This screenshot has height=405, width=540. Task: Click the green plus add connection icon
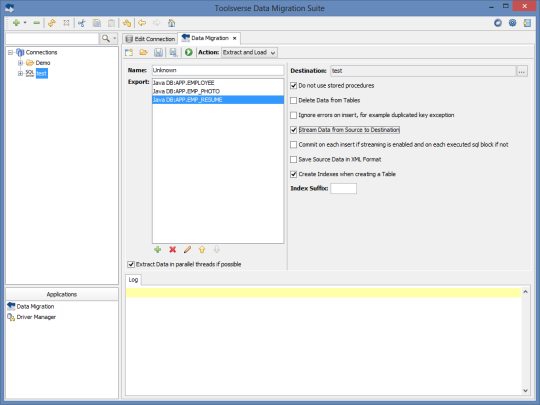[16, 23]
